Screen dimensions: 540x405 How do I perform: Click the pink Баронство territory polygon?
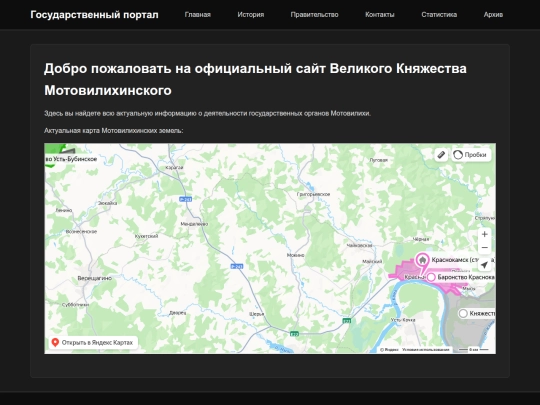click(x=406, y=269)
